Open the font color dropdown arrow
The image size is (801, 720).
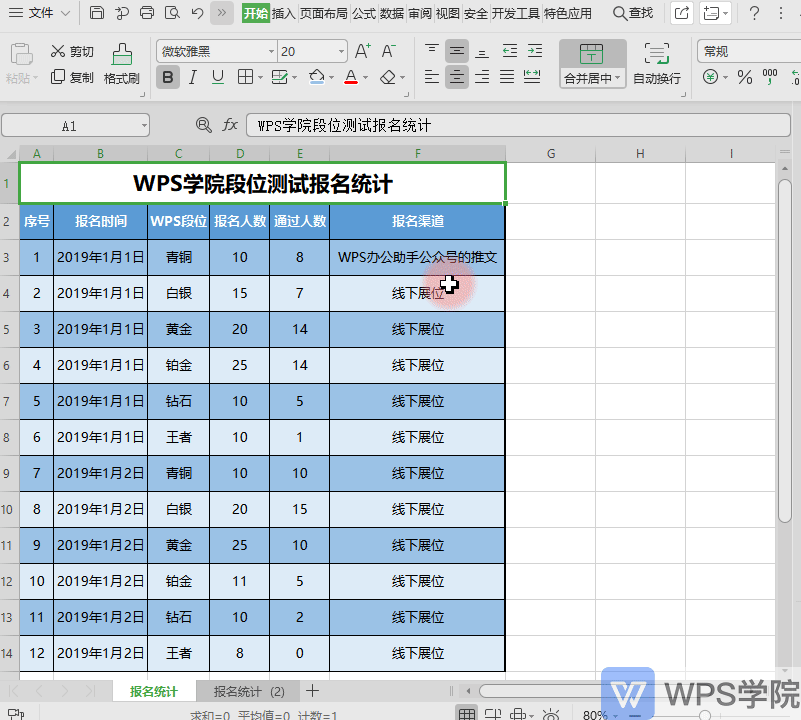pos(366,78)
